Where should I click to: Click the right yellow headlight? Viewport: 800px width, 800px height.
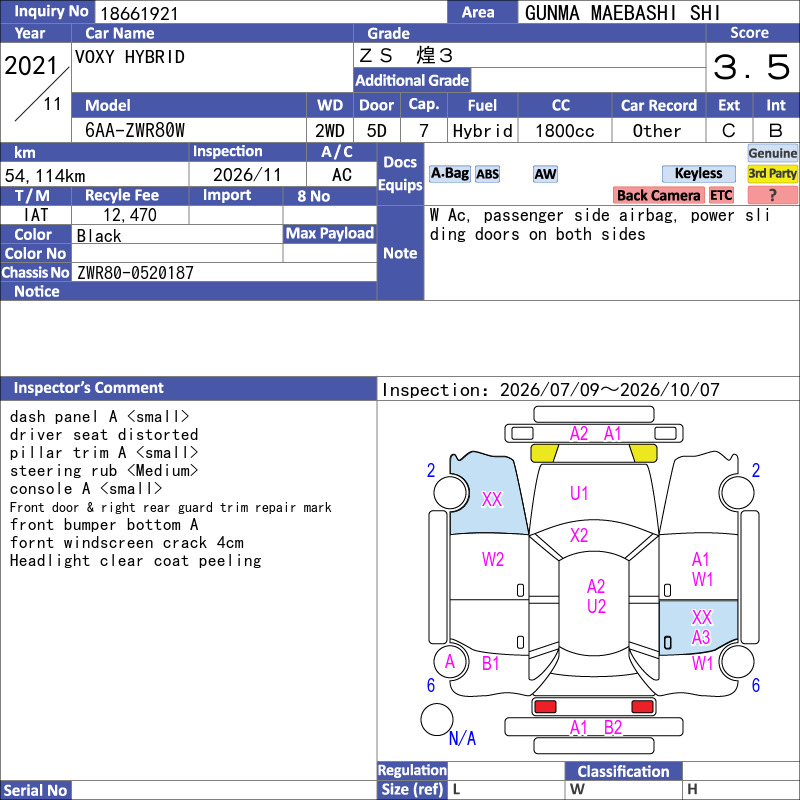[643, 453]
